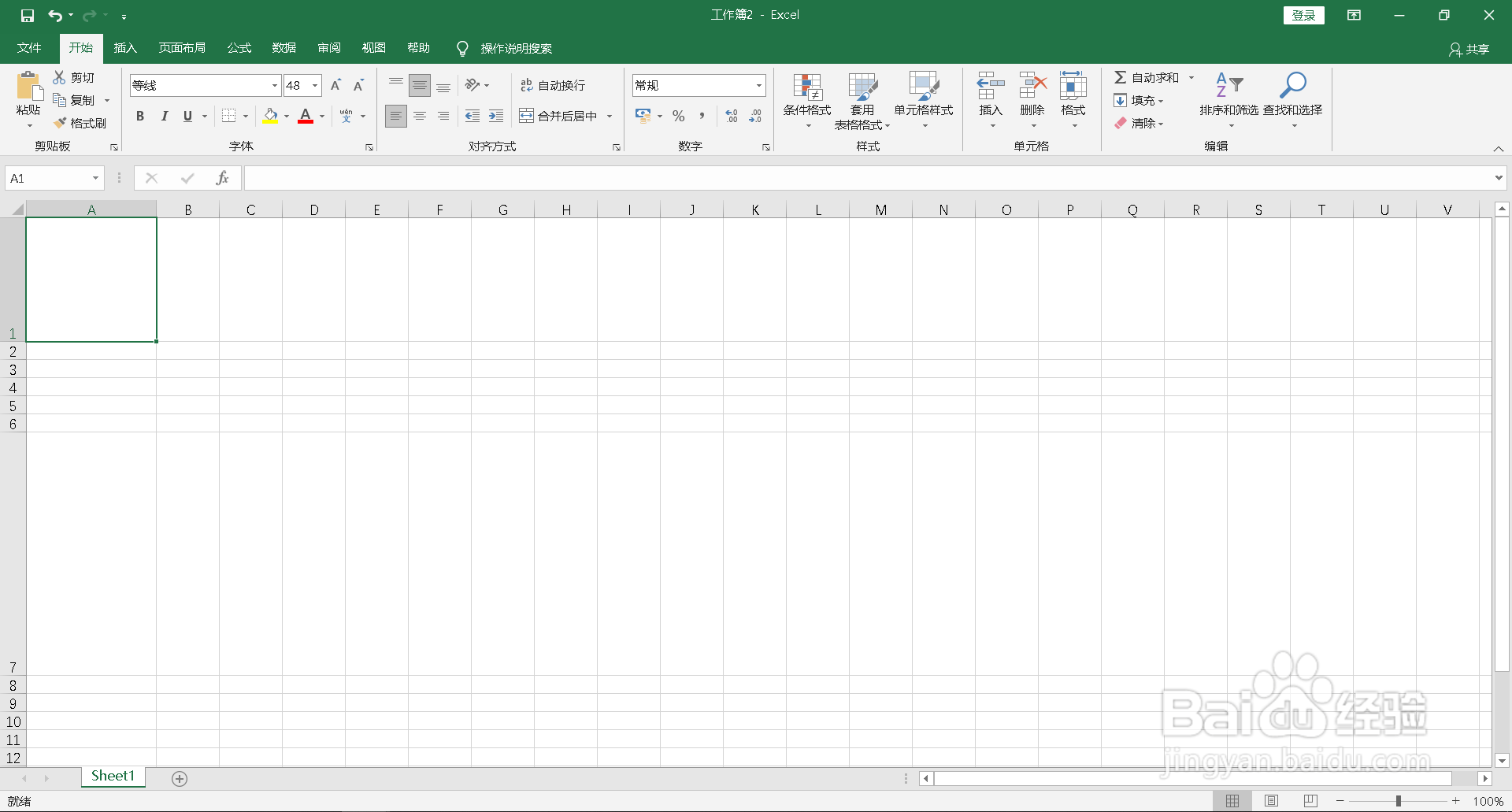The height and width of the screenshot is (812, 1512).
Task: Expand font color dropdown arrow
Action: pos(322,116)
